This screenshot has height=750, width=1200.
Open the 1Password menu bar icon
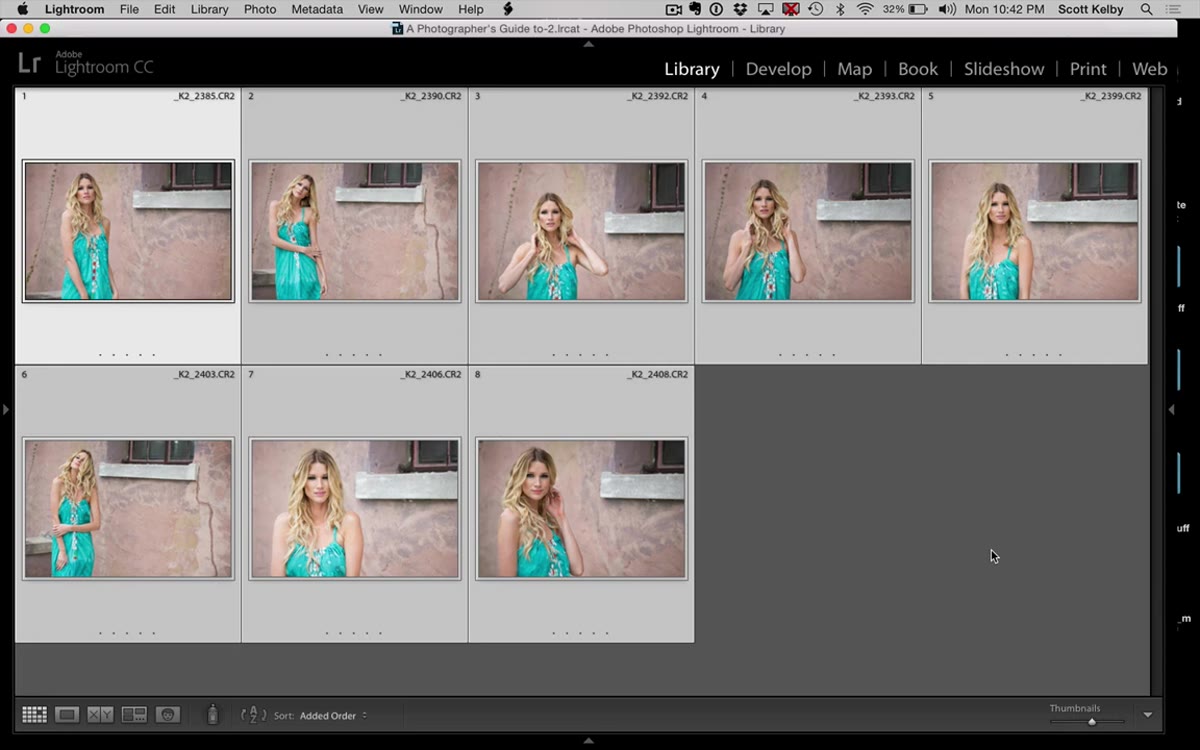pos(717,9)
